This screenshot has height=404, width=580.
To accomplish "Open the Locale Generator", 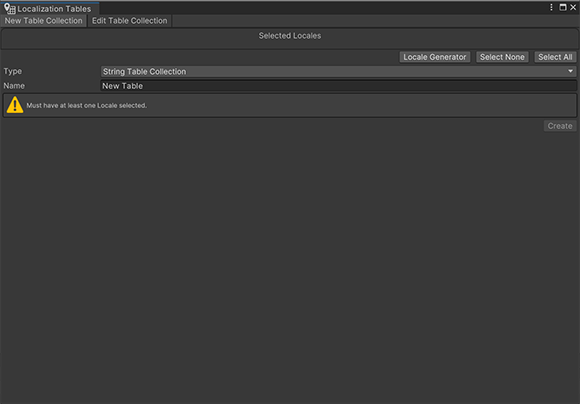I will pyautogui.click(x=435, y=57).
